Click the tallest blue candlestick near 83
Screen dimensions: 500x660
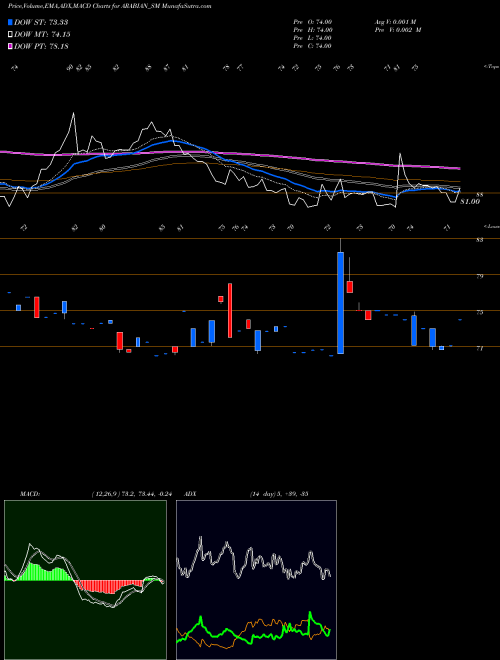point(340,303)
